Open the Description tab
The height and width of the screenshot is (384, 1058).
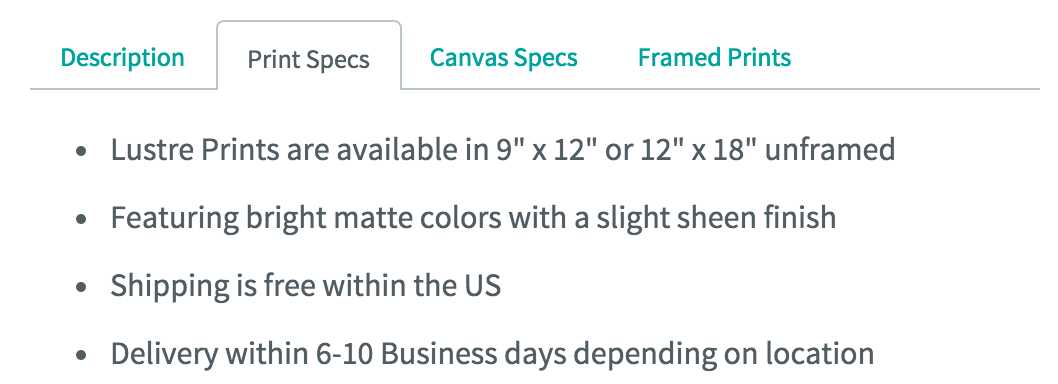click(122, 57)
